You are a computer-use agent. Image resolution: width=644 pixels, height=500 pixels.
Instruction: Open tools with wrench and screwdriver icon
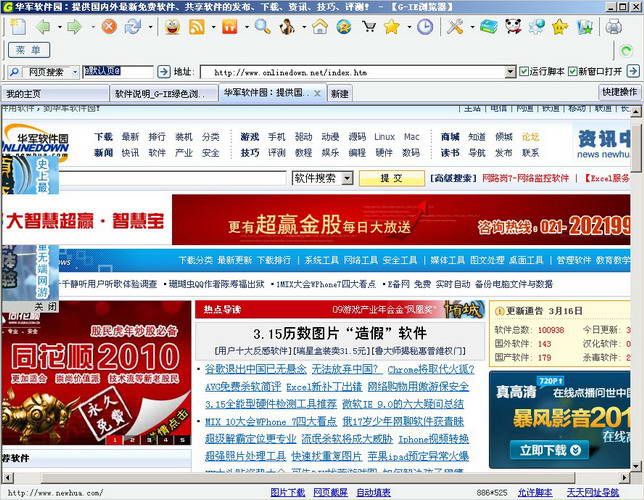(x=455, y=27)
